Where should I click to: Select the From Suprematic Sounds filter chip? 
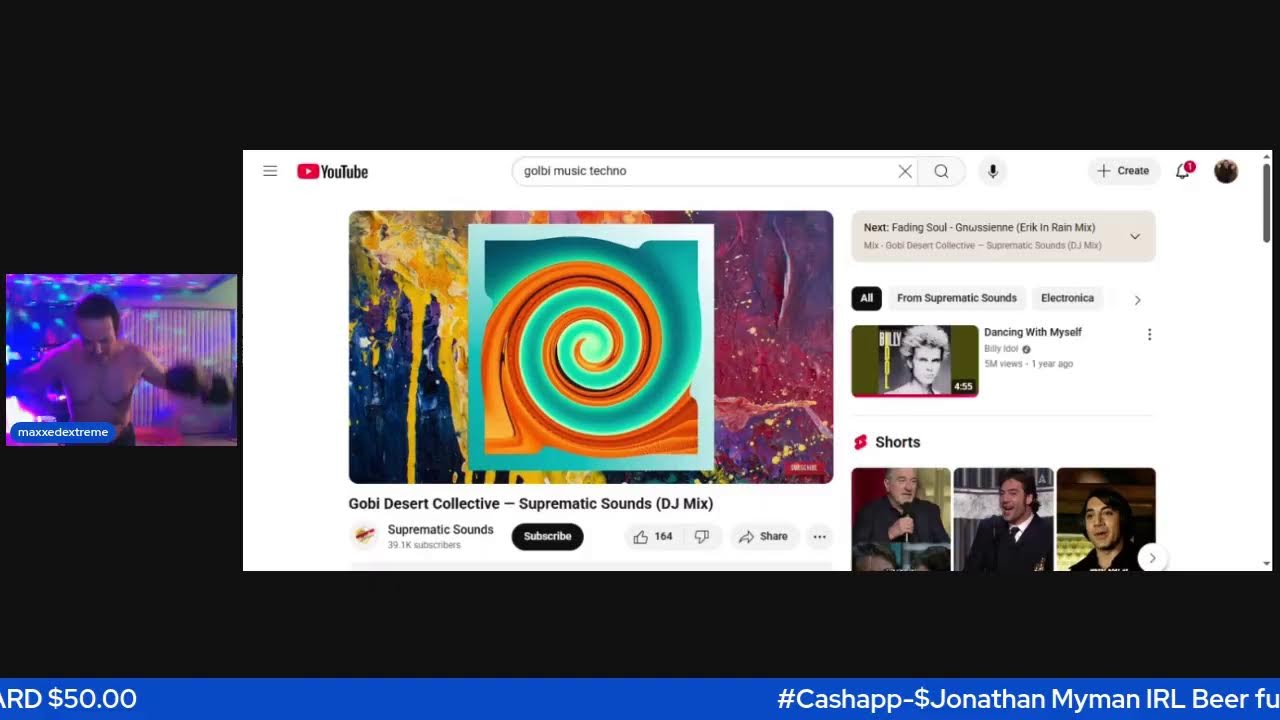[x=956, y=298]
